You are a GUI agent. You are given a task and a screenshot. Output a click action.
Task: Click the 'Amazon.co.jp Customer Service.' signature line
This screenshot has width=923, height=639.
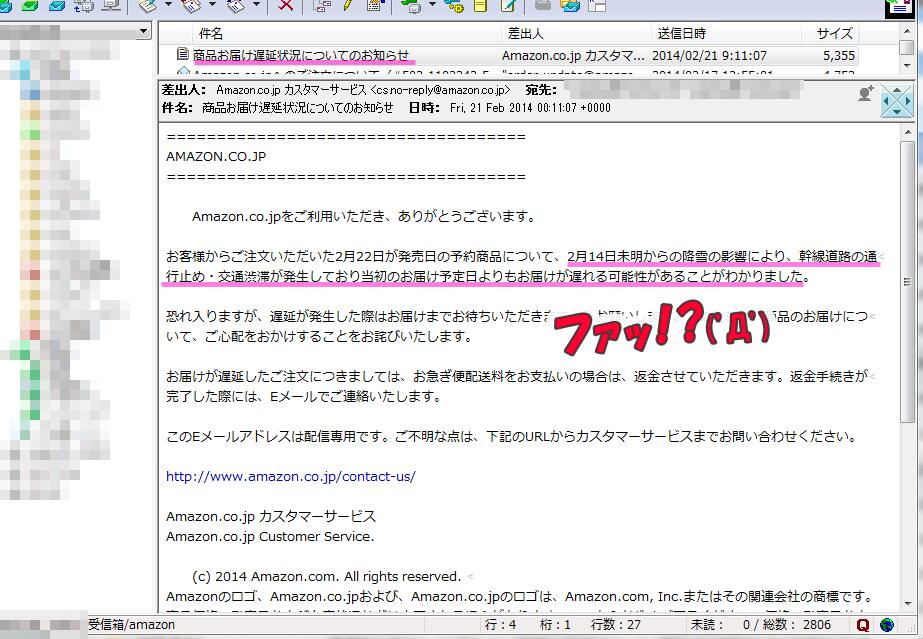click(270, 537)
